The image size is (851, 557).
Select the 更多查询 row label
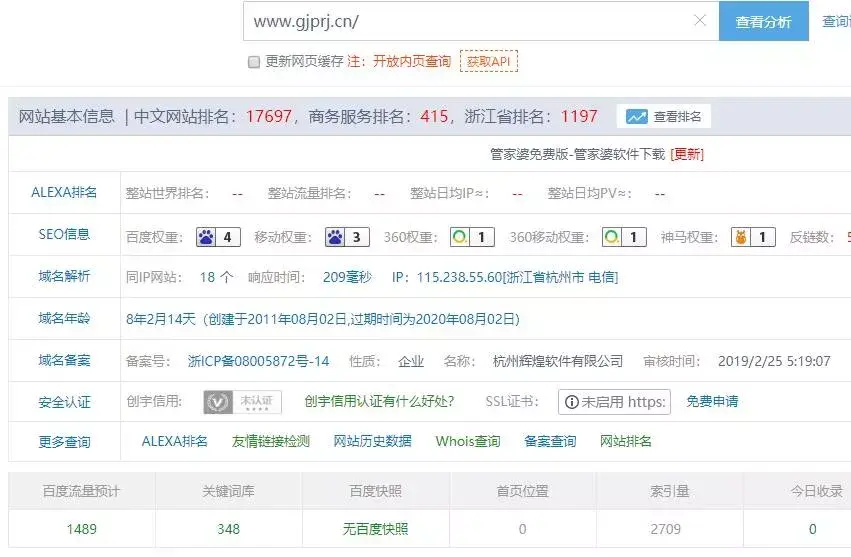(x=64, y=442)
